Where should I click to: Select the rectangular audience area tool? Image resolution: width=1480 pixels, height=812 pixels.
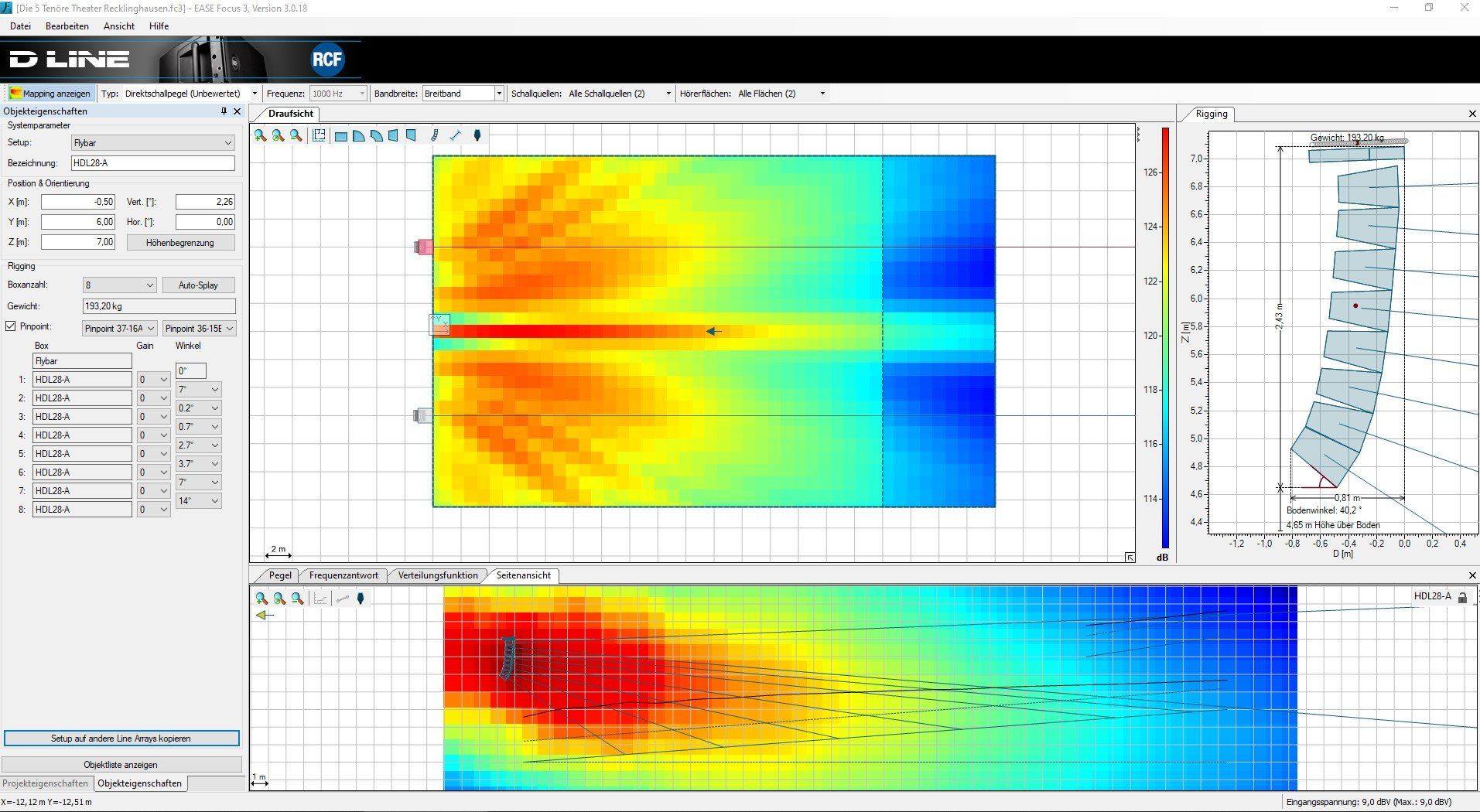340,136
